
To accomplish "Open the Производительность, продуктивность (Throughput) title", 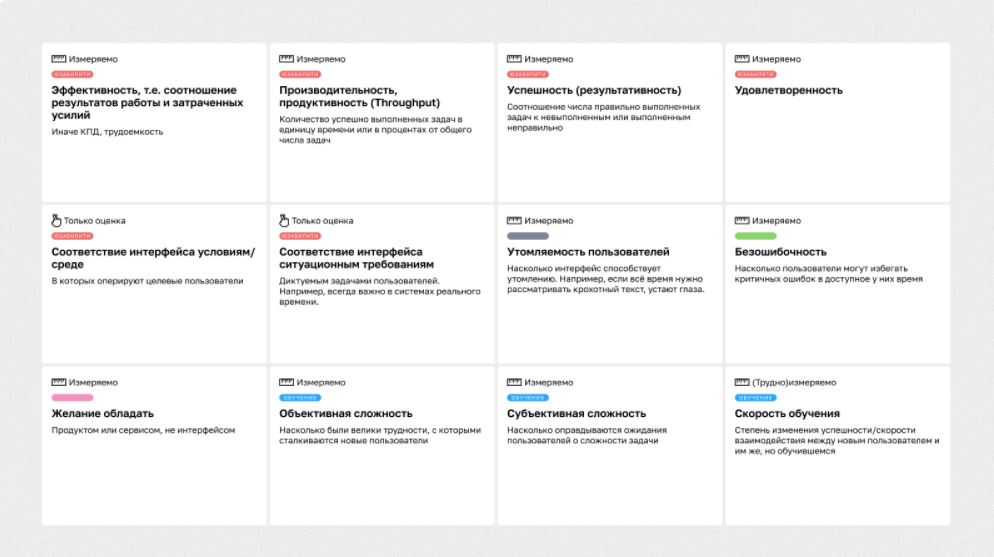I will tap(359, 96).
